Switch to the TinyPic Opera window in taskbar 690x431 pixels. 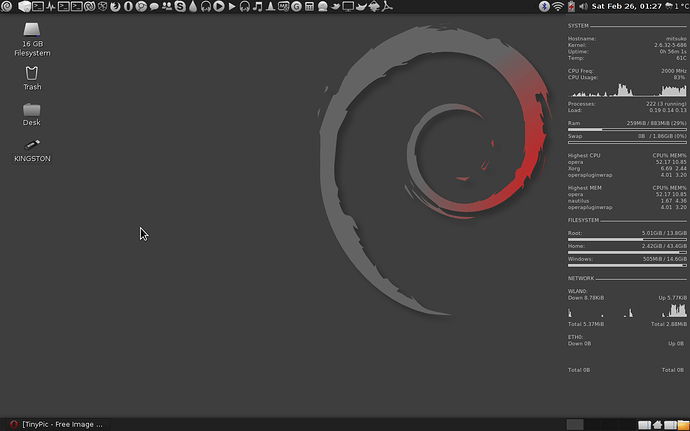(57, 424)
